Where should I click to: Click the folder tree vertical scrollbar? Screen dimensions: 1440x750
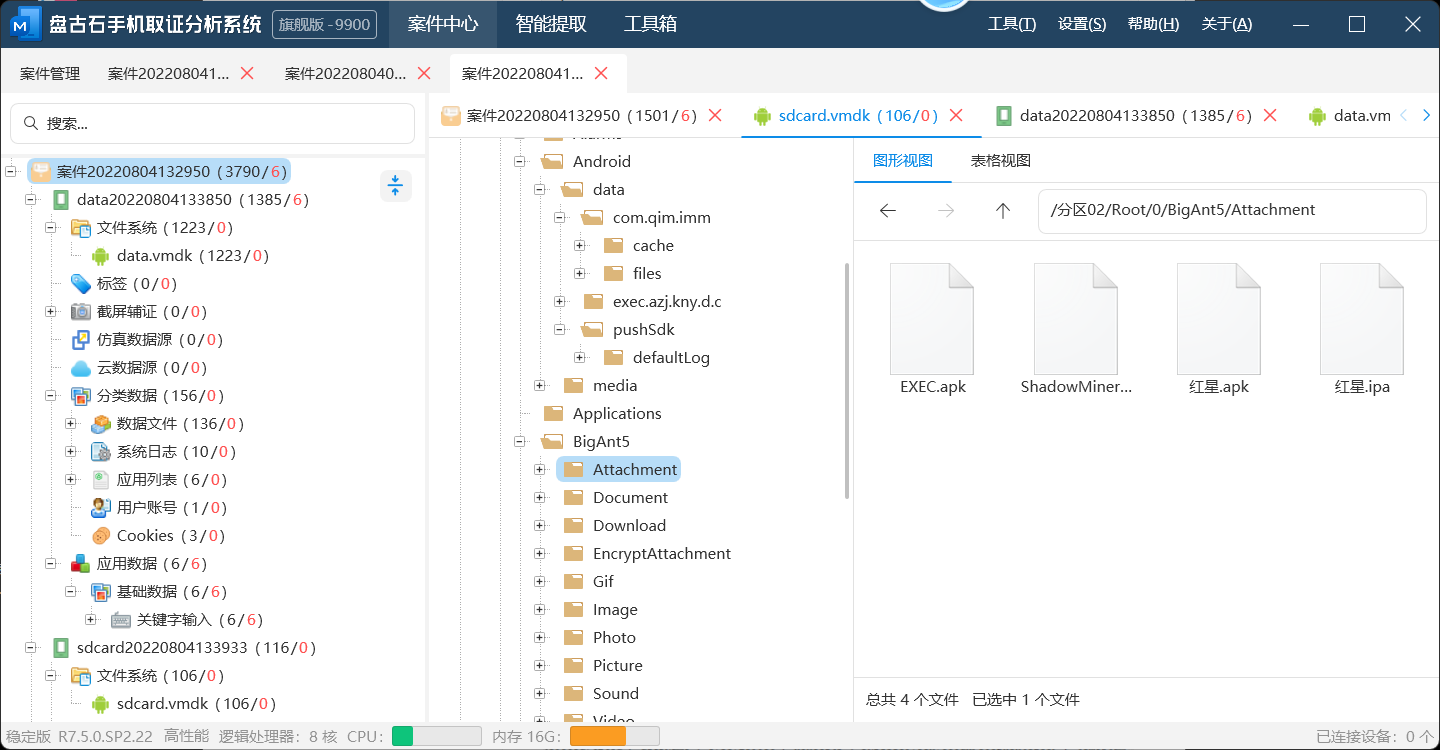tap(848, 380)
